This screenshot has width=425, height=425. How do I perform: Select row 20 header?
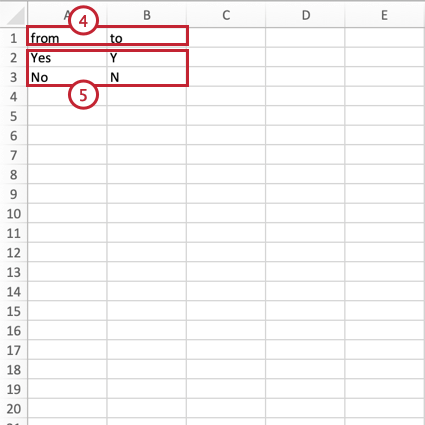(13, 409)
